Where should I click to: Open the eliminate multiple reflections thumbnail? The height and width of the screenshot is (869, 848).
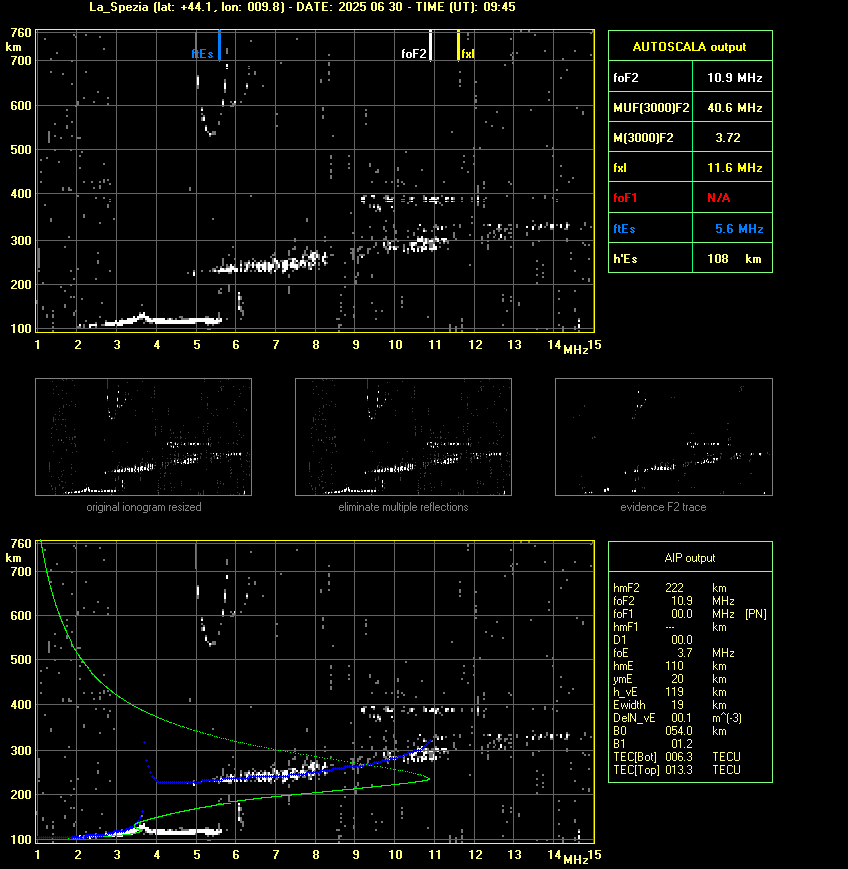[x=403, y=437]
